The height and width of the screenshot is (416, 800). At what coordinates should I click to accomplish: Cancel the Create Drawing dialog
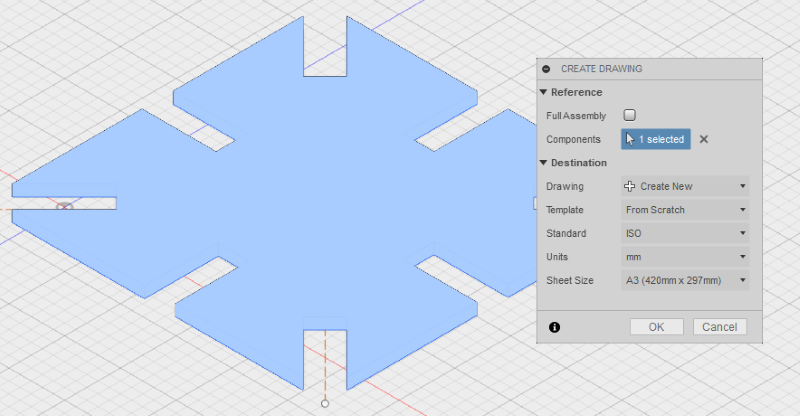point(719,327)
